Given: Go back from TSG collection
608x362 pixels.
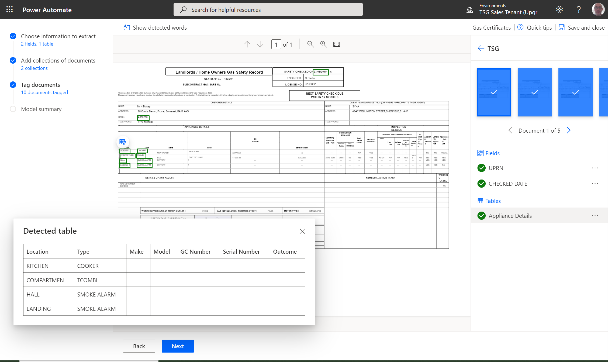Looking at the screenshot, I should (x=481, y=48).
